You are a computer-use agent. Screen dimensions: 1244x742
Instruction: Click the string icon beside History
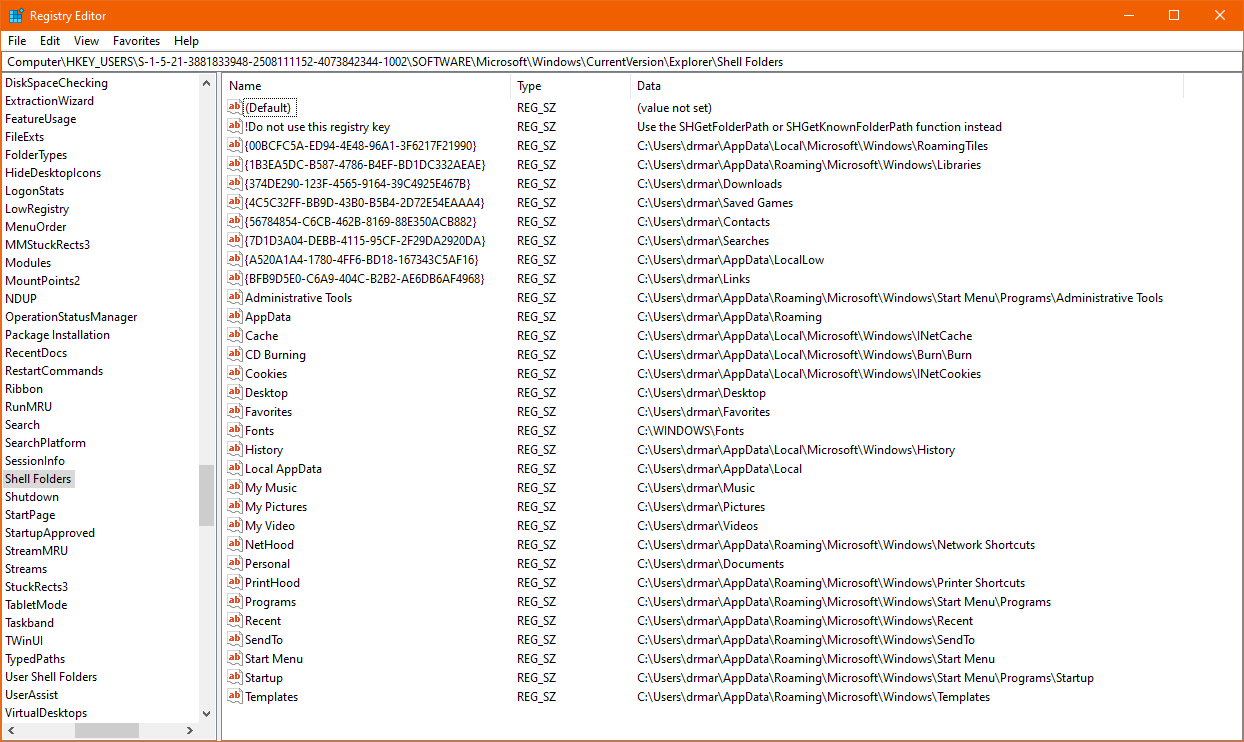pyautogui.click(x=235, y=449)
